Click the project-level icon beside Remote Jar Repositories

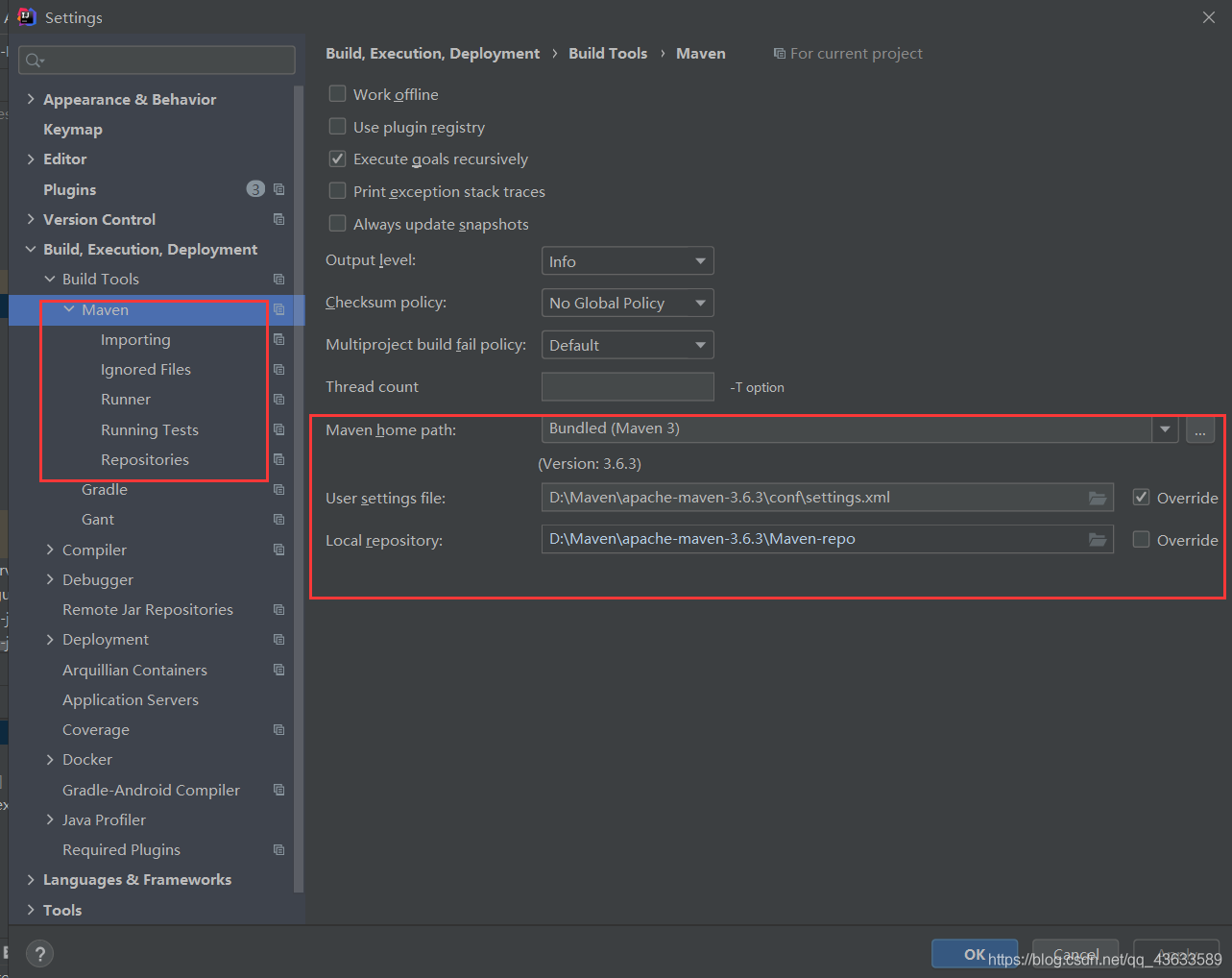pyautogui.click(x=278, y=609)
